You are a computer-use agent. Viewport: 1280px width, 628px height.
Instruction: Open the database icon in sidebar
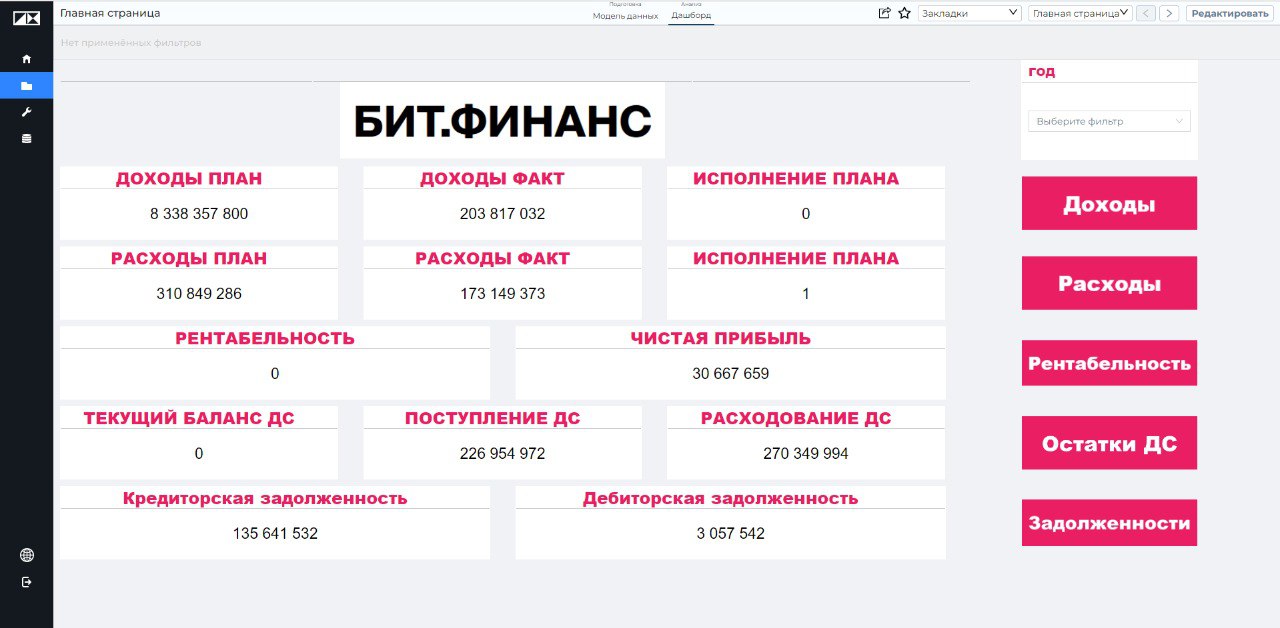pos(26,138)
